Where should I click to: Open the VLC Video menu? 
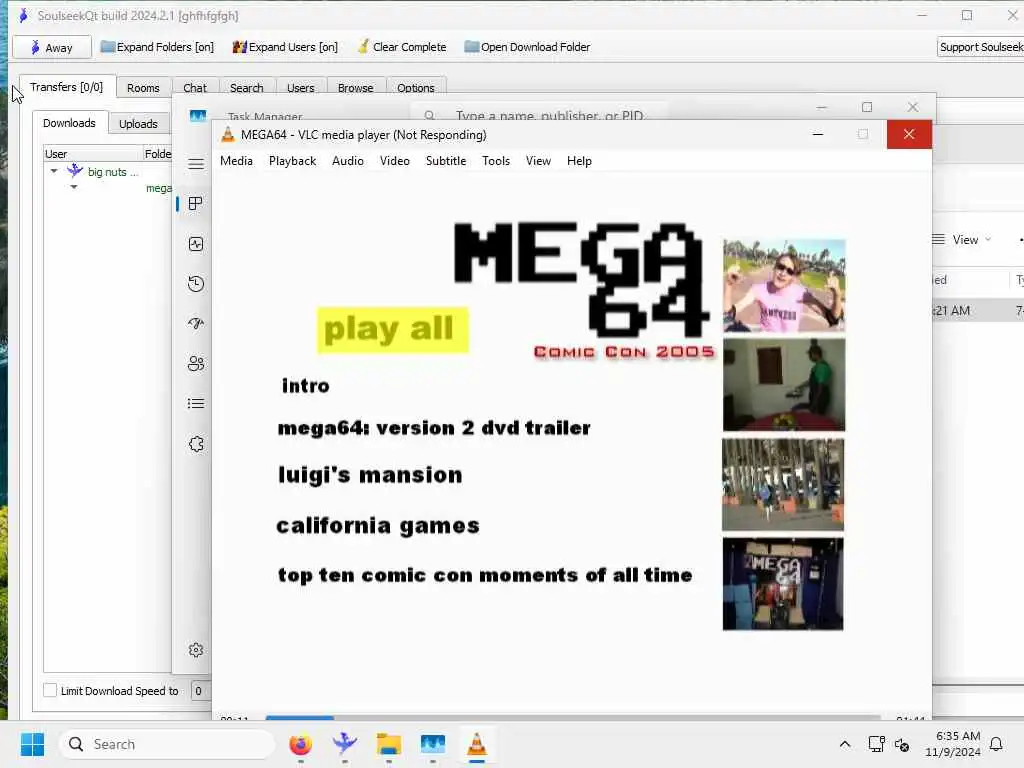[394, 161]
